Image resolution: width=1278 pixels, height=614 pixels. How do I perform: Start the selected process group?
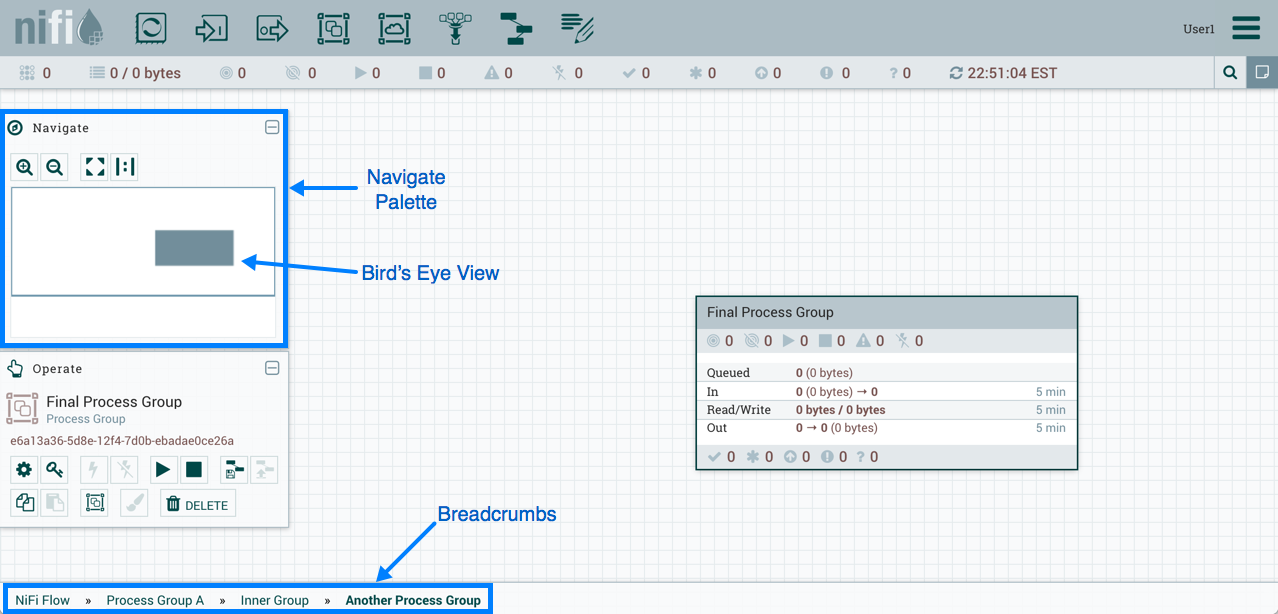pyautogui.click(x=162, y=469)
